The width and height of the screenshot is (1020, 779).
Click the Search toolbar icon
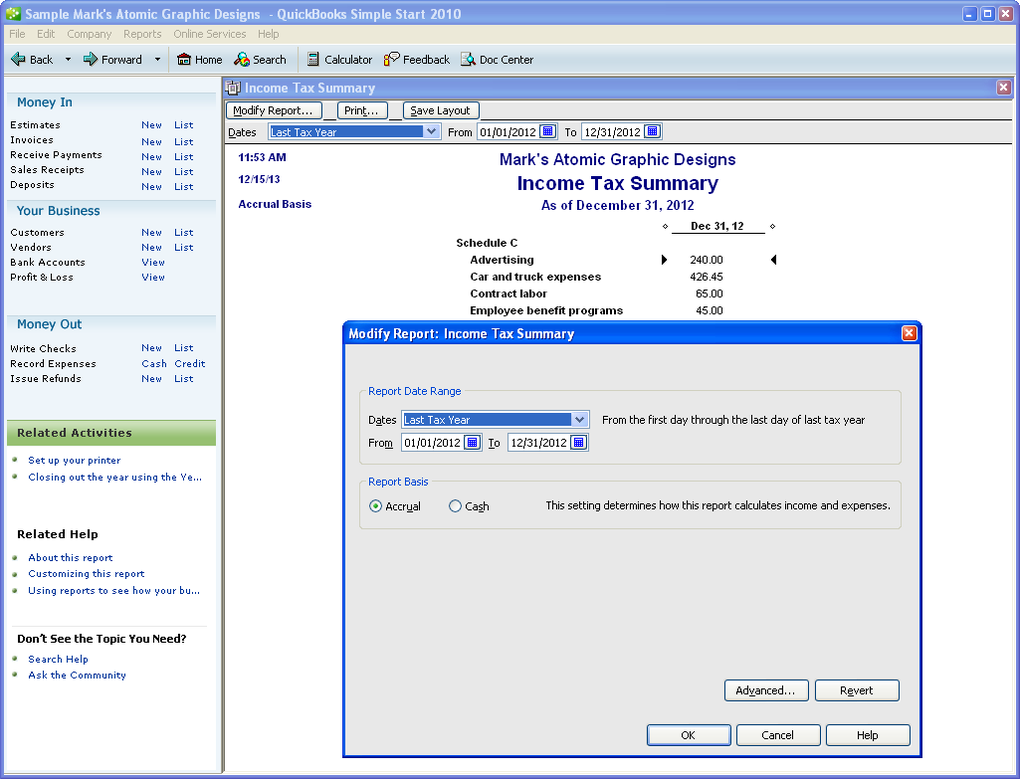[x=242, y=59]
